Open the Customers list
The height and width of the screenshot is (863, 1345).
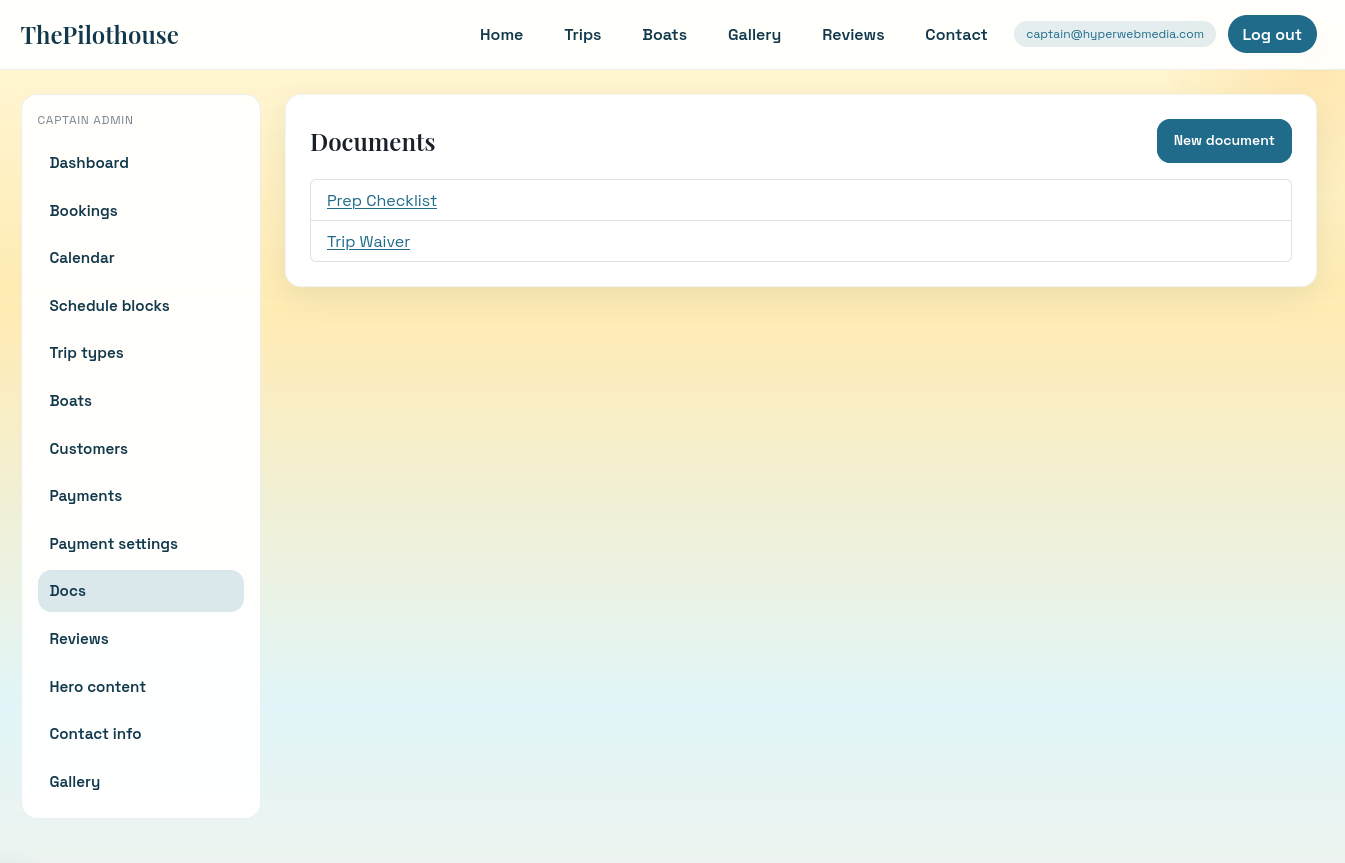[x=88, y=448]
